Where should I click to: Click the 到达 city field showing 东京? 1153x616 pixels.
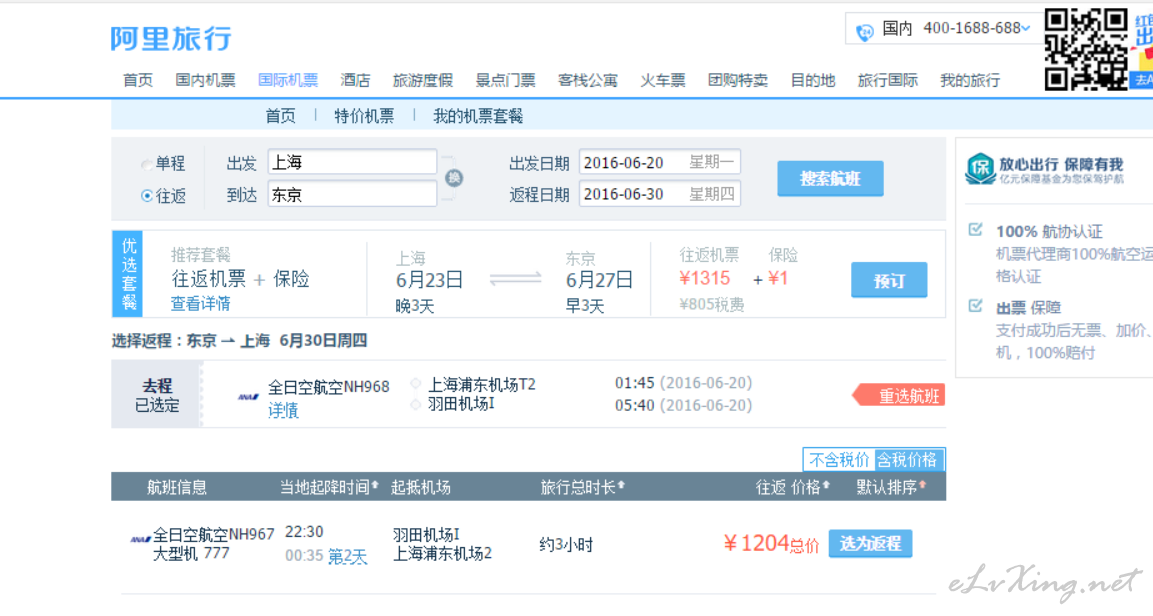click(352, 194)
